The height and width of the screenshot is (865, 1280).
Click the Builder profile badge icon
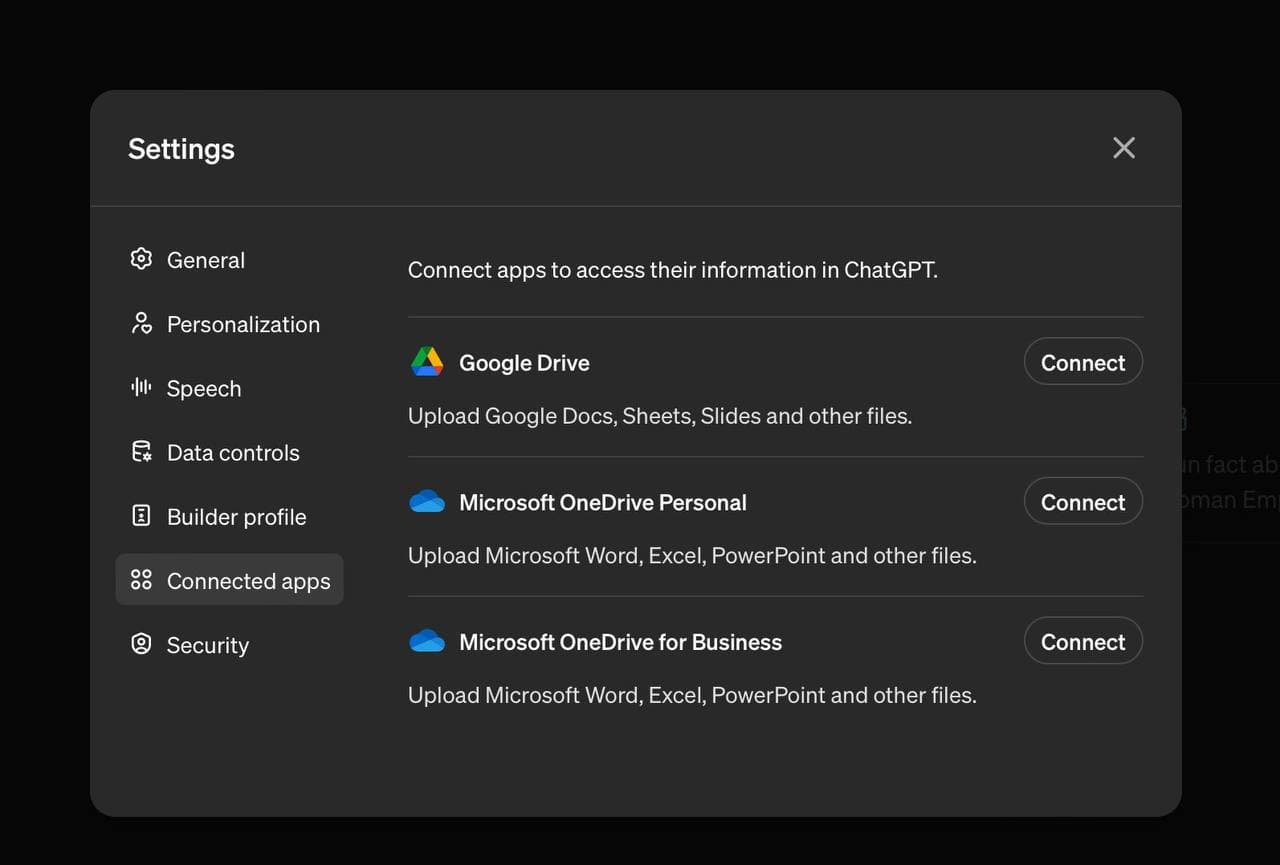pyautogui.click(x=141, y=516)
